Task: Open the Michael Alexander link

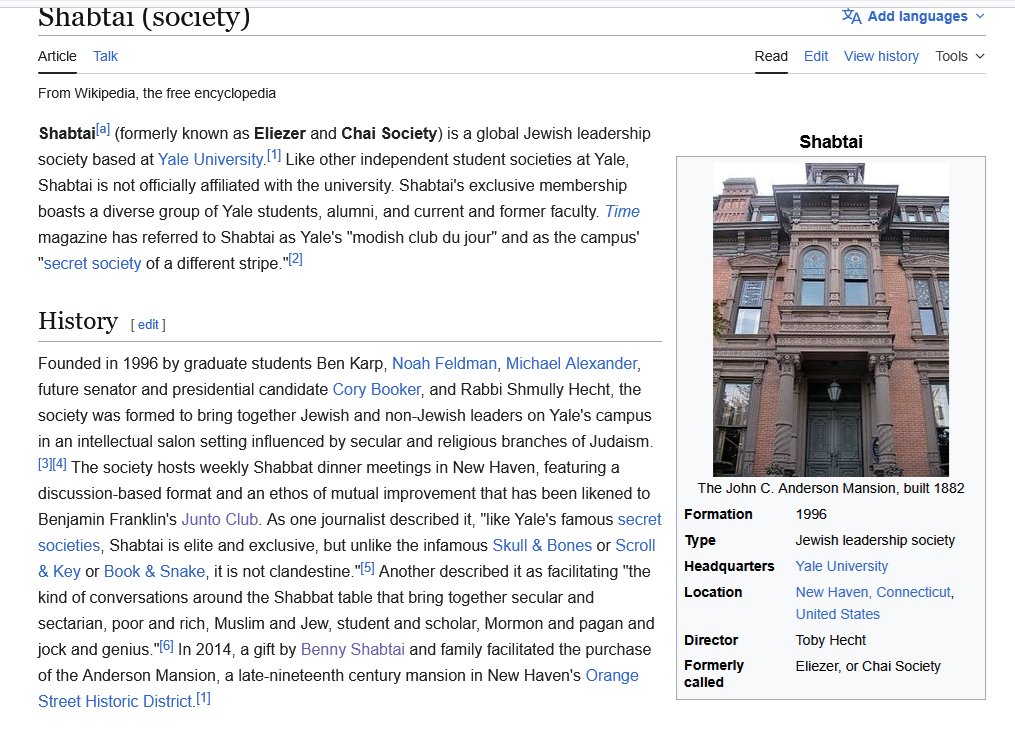Action: point(572,363)
